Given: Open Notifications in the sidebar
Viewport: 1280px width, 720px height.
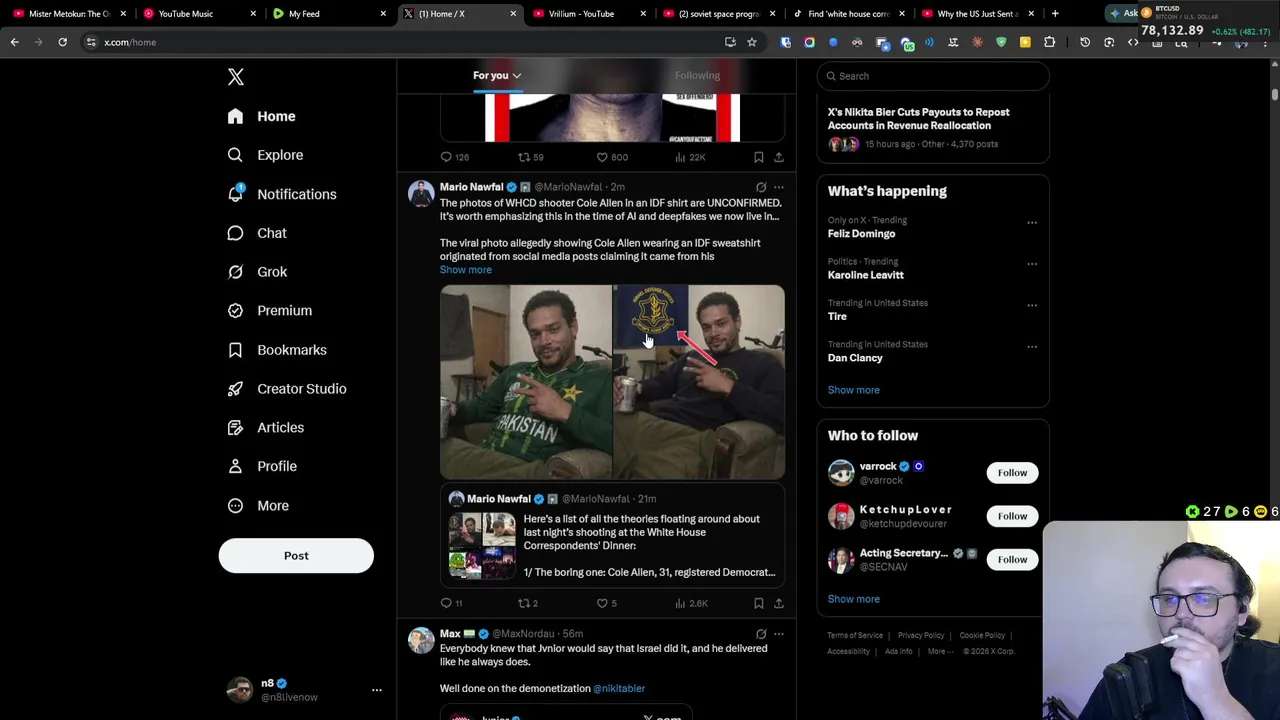Looking at the screenshot, I should pos(282,194).
